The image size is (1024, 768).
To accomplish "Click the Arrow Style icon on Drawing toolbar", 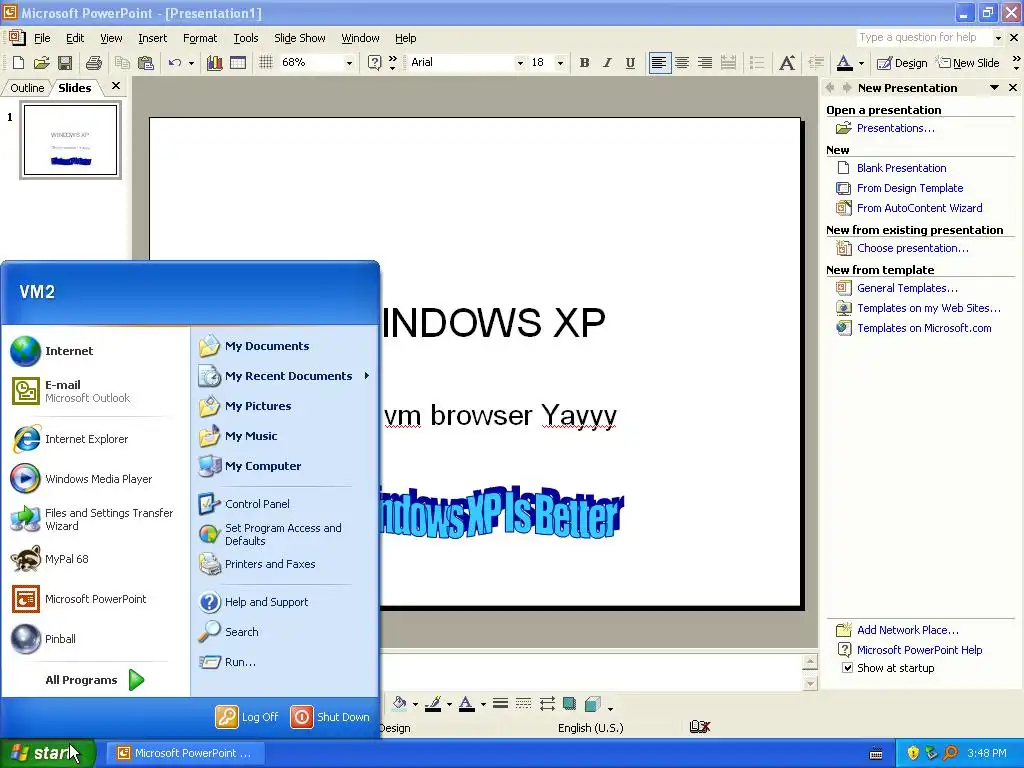I will pos(547,703).
